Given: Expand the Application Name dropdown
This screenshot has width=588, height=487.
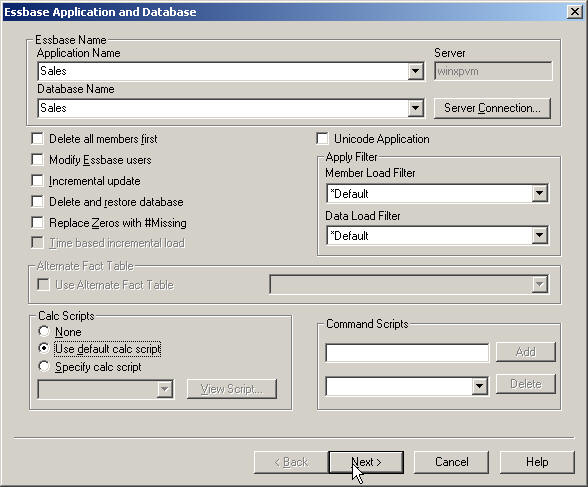Looking at the screenshot, I should [x=416, y=71].
